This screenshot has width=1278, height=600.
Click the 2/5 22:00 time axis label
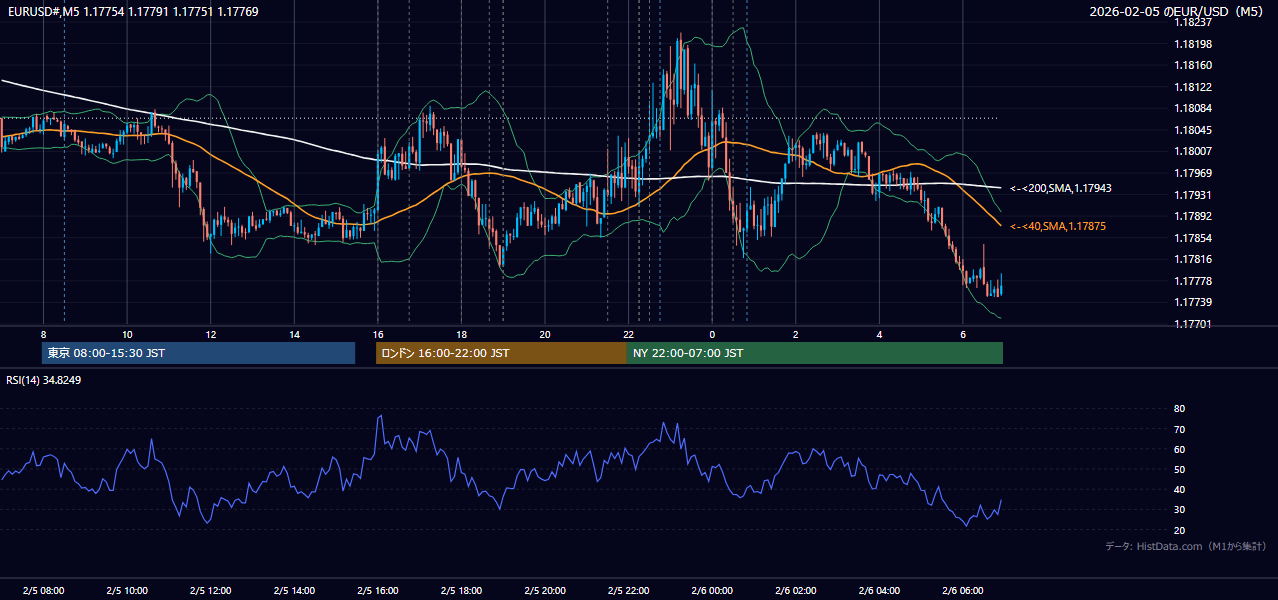629,590
